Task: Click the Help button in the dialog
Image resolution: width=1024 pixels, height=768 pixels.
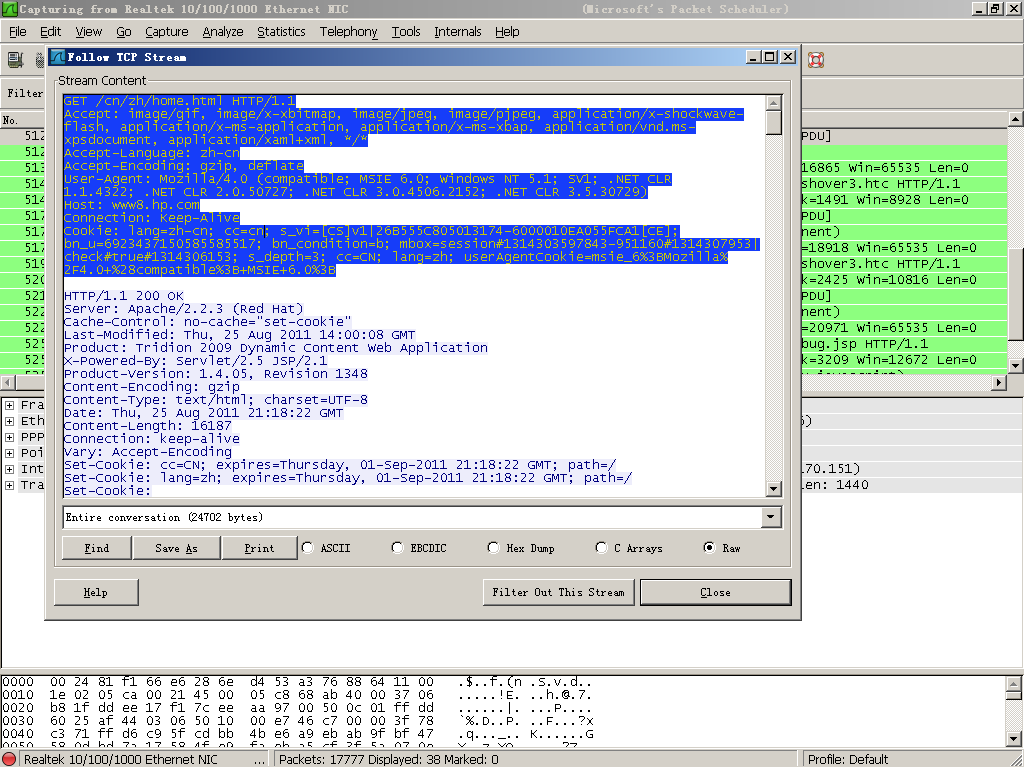Action: [x=95, y=592]
